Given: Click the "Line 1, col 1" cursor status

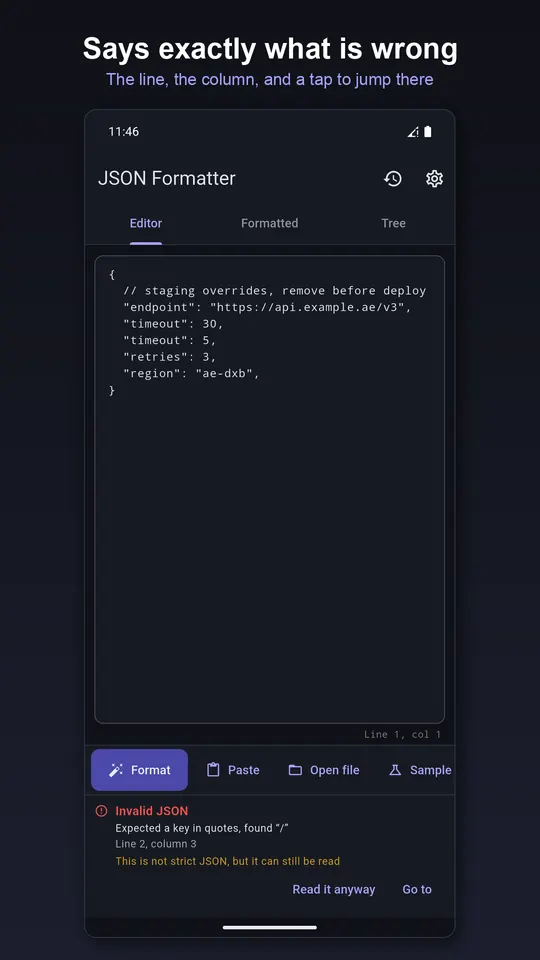Looking at the screenshot, I should point(402,734).
